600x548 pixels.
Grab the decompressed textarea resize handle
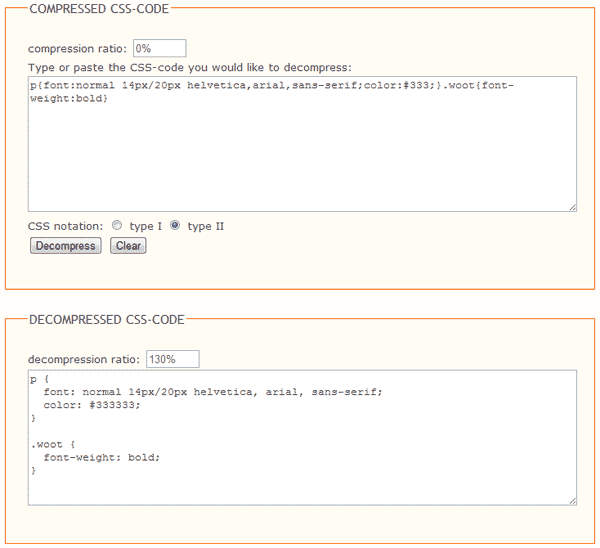(572, 501)
